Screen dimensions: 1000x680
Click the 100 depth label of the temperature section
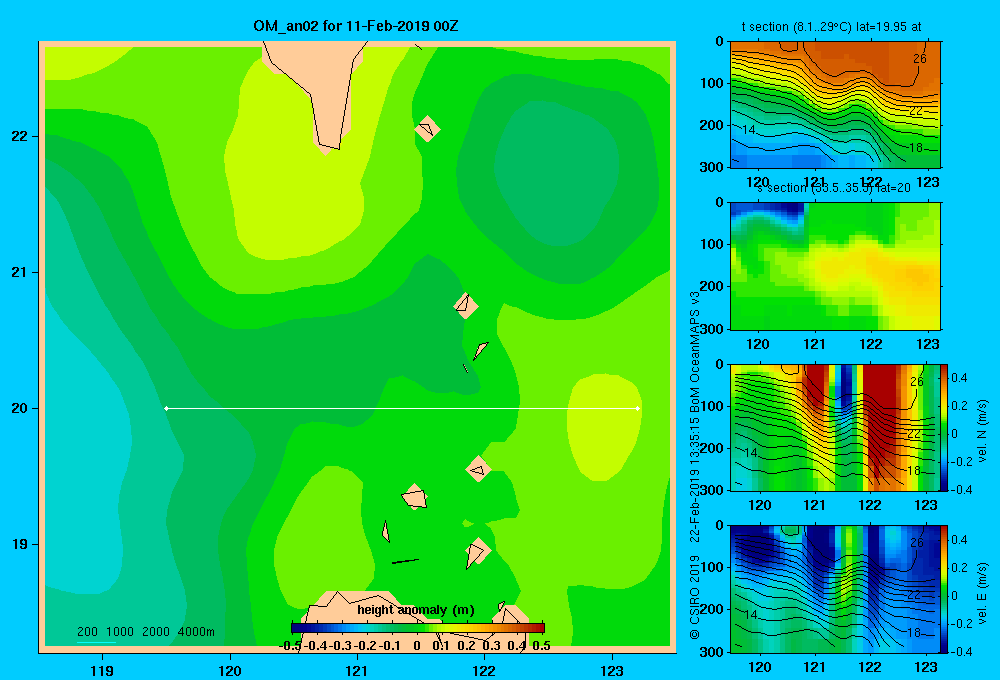point(711,83)
